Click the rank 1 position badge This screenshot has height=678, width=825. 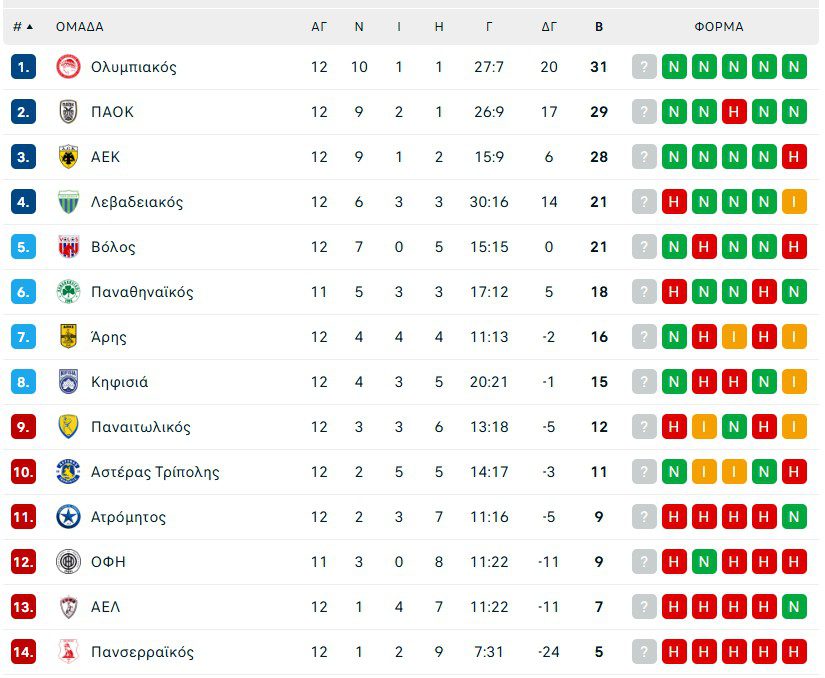(x=24, y=67)
